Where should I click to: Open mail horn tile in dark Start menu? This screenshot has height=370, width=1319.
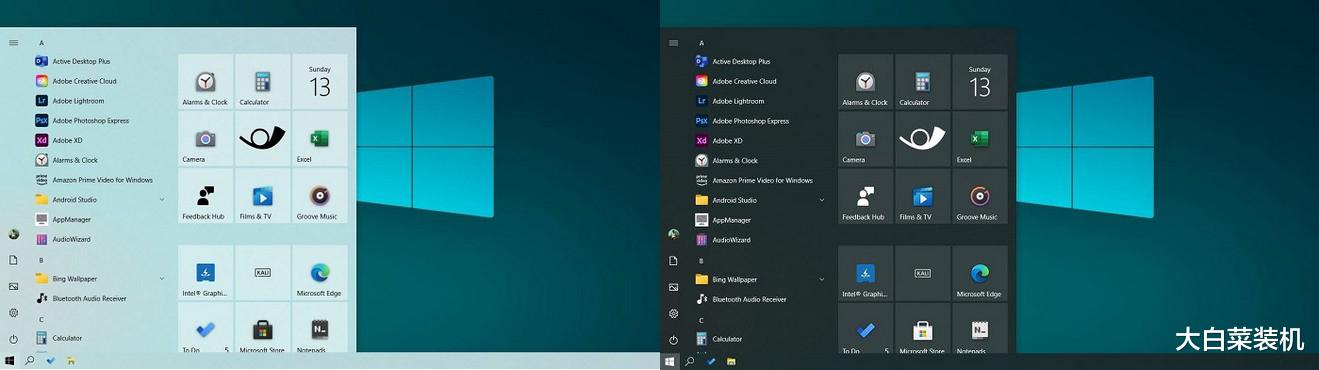pos(923,139)
